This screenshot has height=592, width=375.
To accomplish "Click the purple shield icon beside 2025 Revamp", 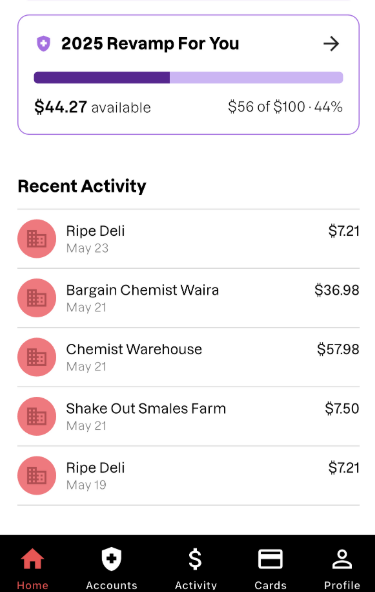I will [43, 44].
